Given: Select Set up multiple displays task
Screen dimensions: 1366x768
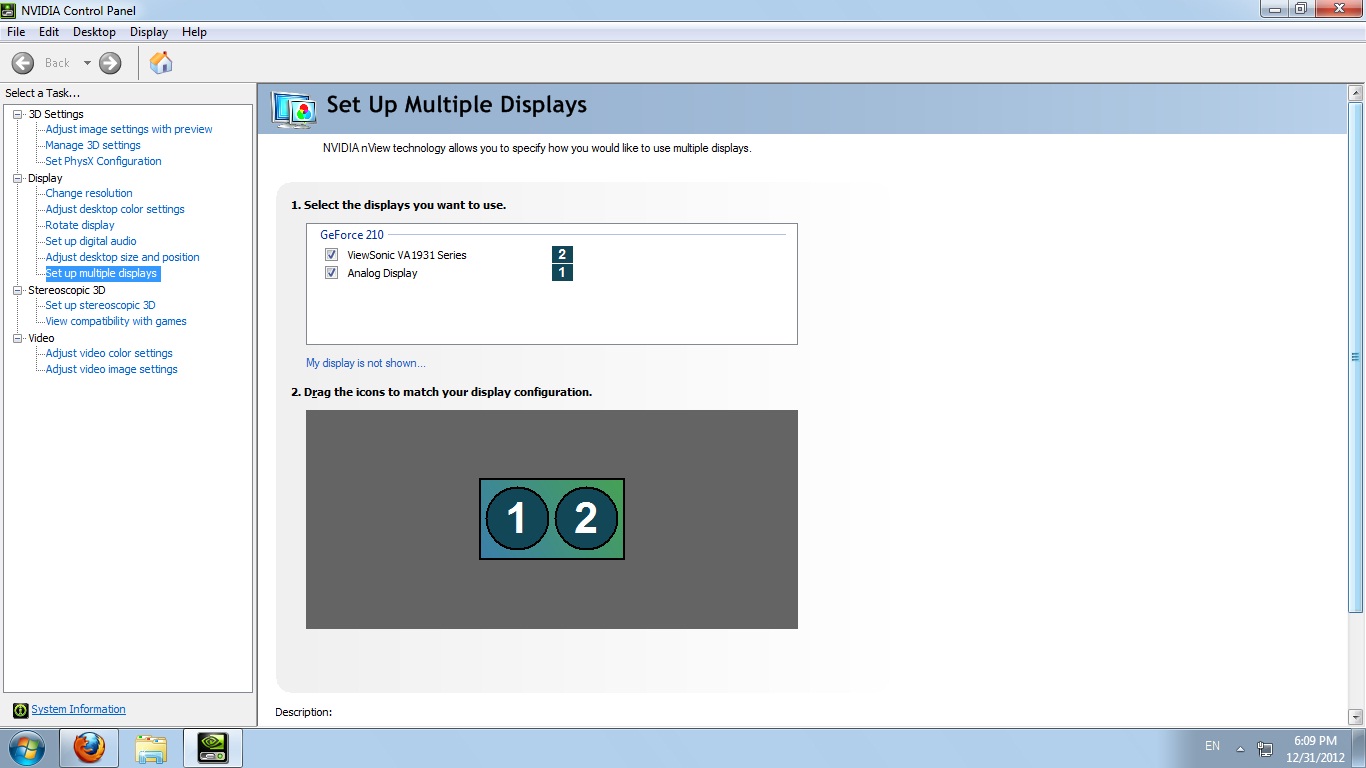Looking at the screenshot, I should (102, 273).
